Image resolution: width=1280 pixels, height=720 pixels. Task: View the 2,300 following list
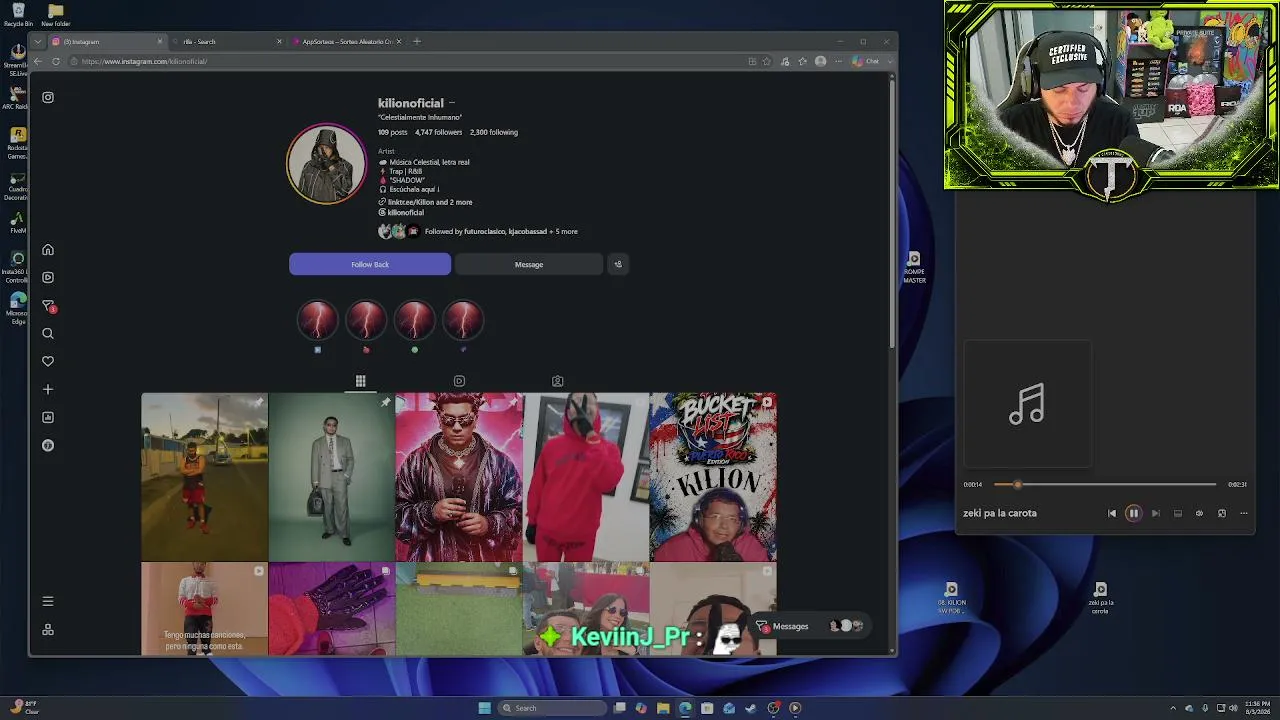[494, 132]
